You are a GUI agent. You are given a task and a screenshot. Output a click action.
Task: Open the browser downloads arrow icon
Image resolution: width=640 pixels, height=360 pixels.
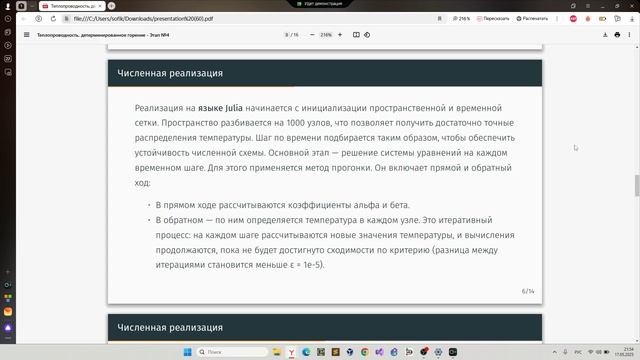click(632, 19)
